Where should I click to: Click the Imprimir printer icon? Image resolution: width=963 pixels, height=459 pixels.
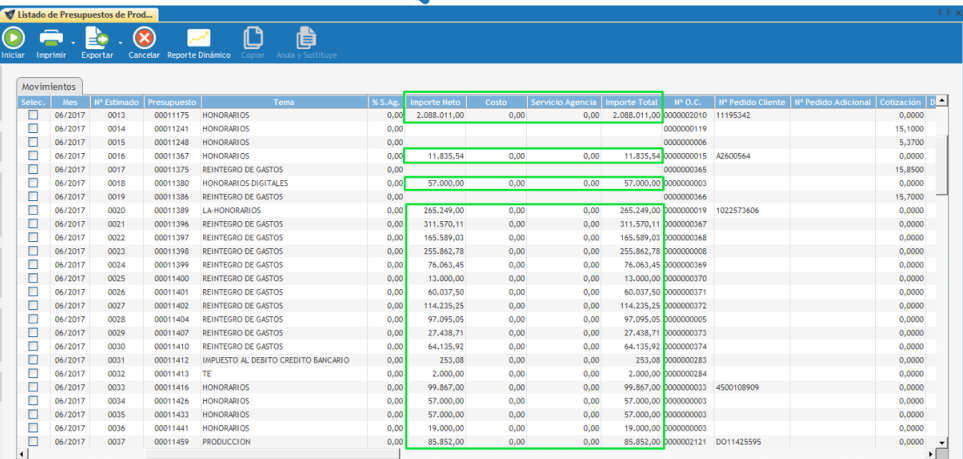pyautogui.click(x=50, y=38)
